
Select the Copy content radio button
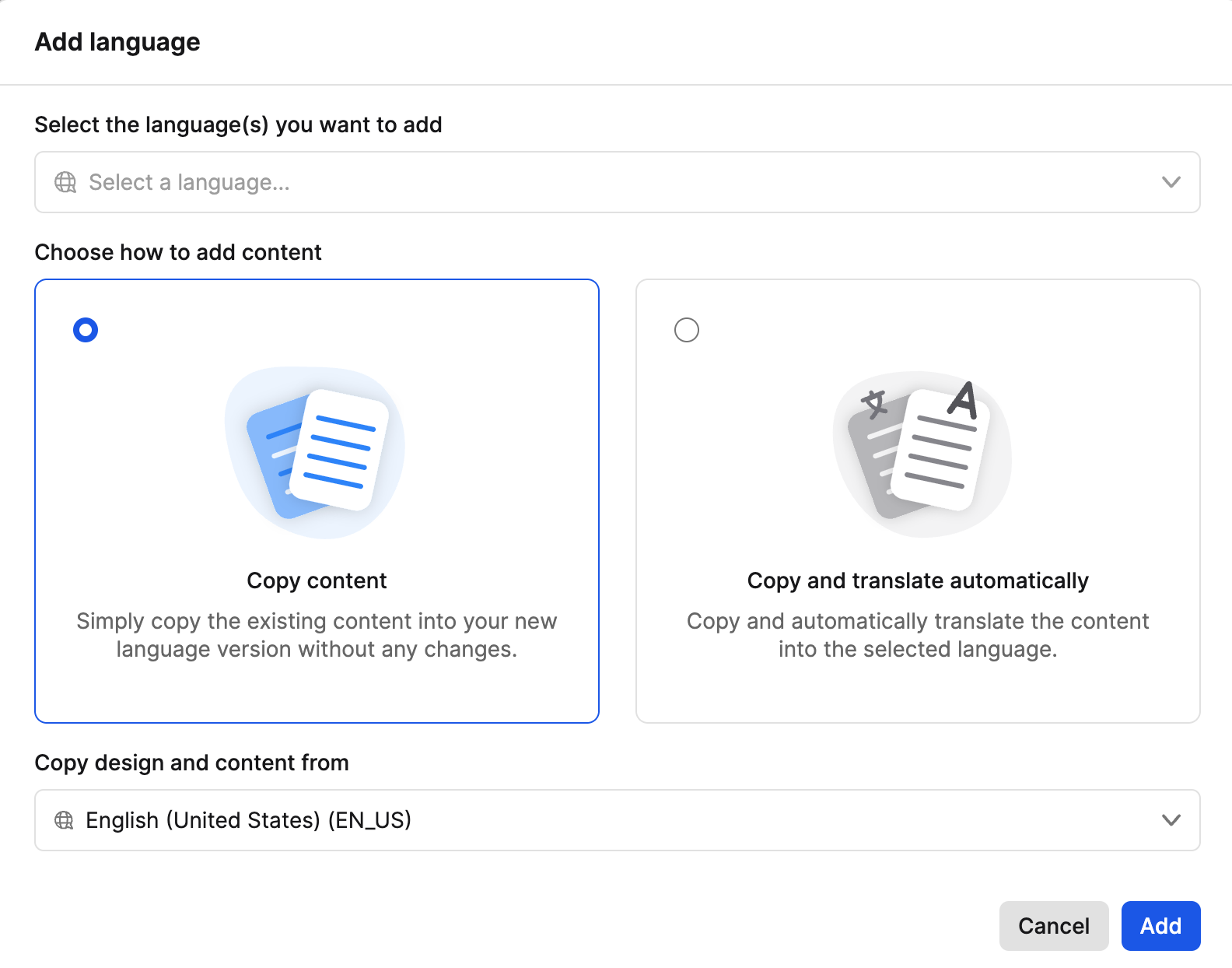(86, 330)
